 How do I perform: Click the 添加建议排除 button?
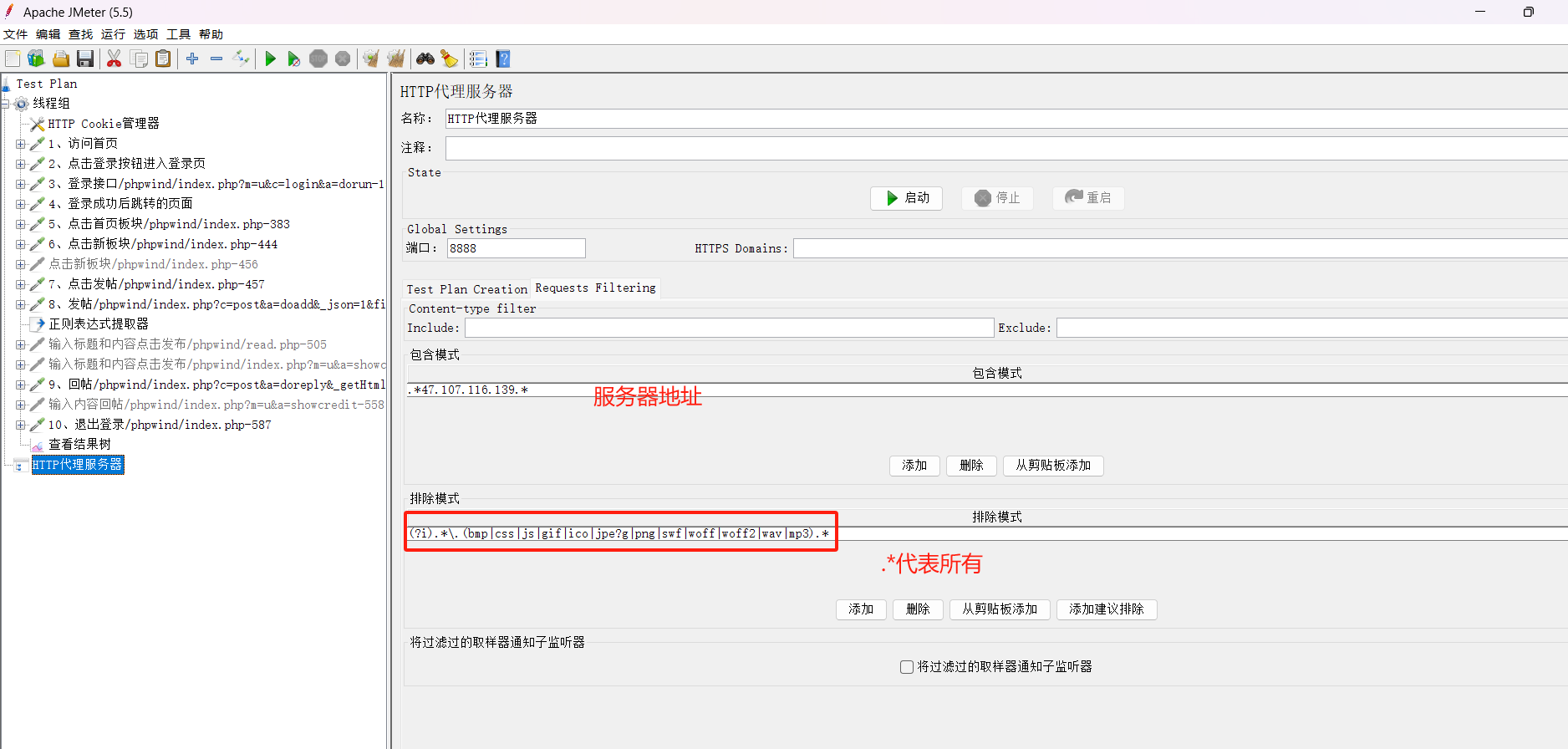pos(1107,609)
